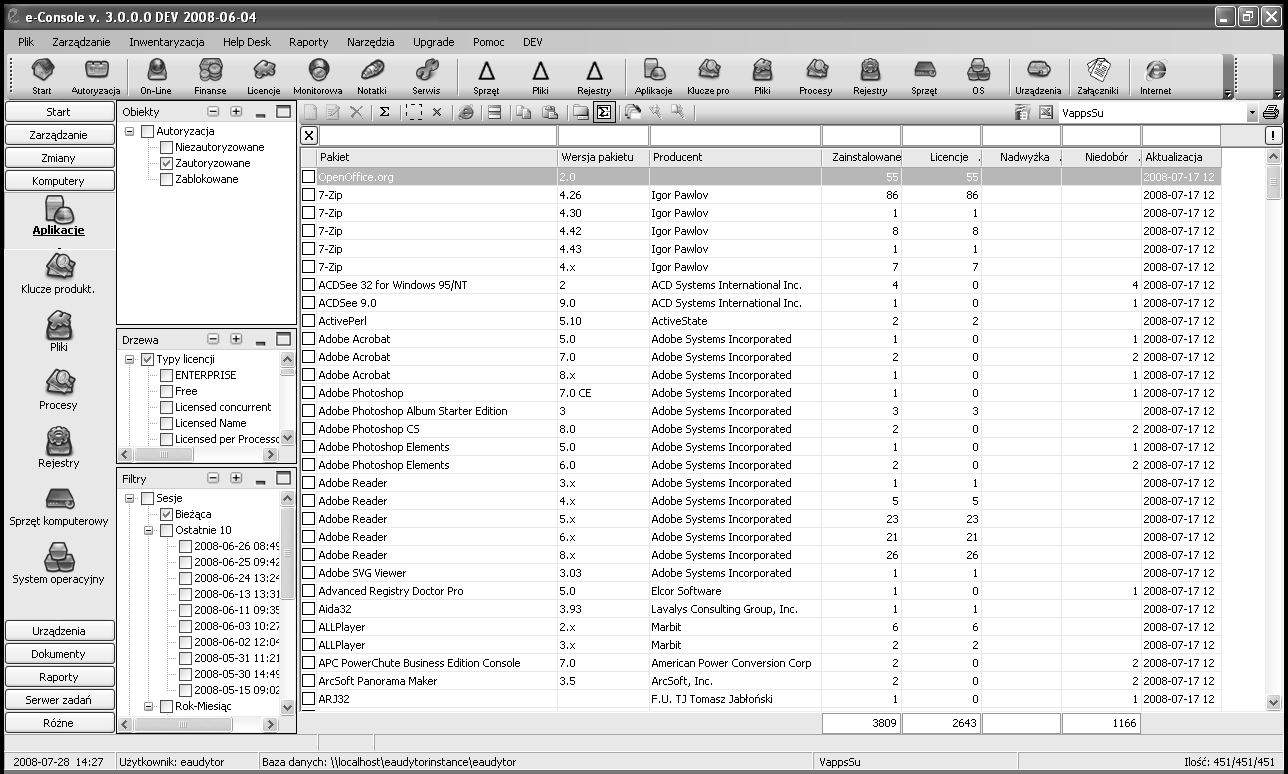Click the Komputery sidebar button
Image resolution: width=1288 pixels, height=774 pixels.
(59, 181)
